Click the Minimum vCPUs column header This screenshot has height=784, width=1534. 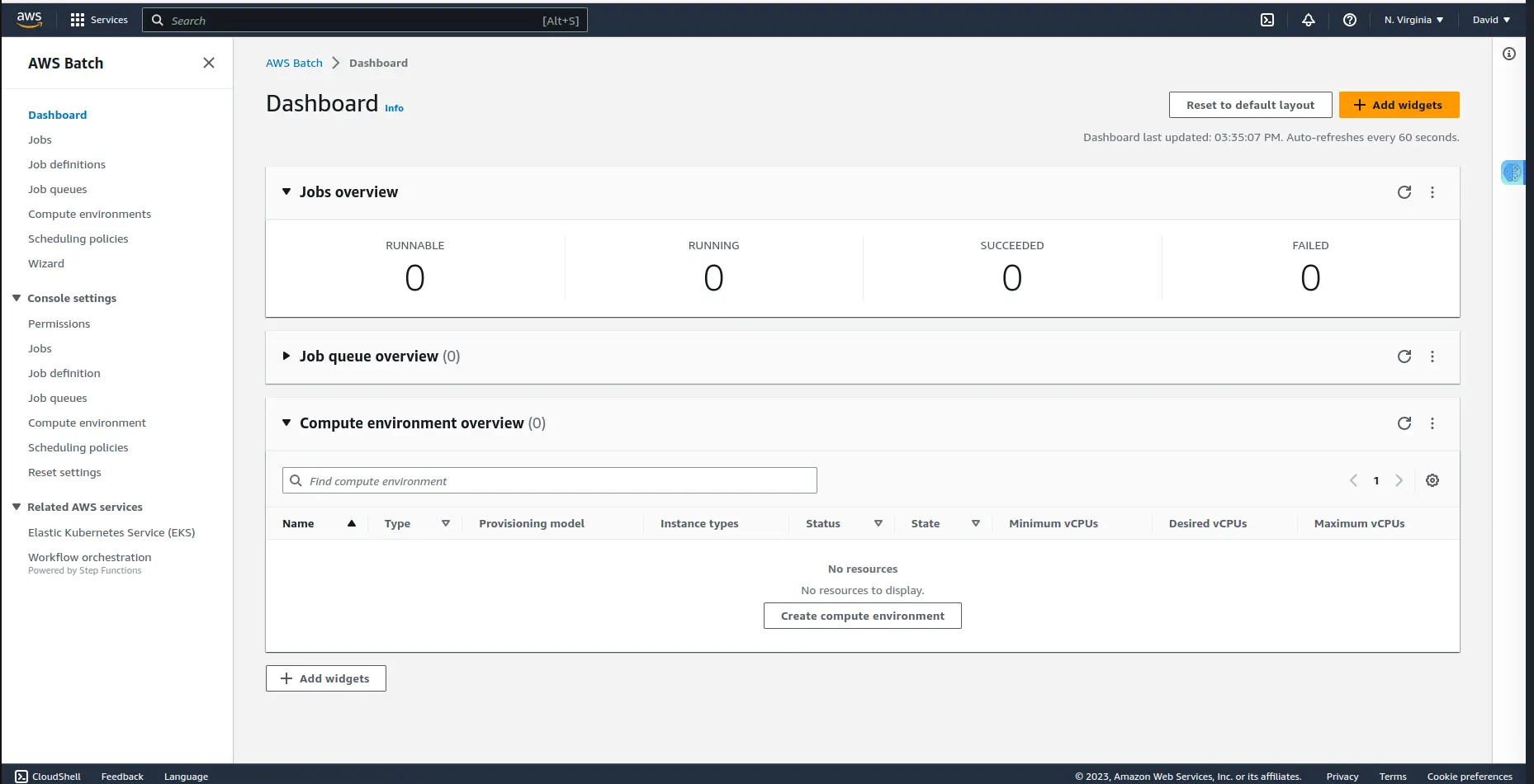(x=1053, y=523)
